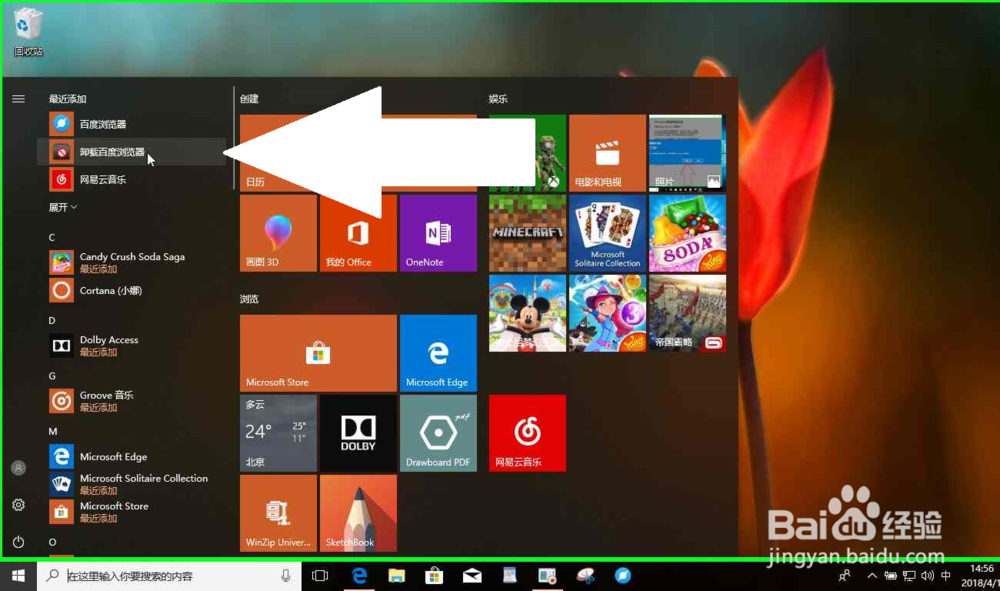
Task: Open Microsoft Store taskbar icon
Action: (434, 576)
